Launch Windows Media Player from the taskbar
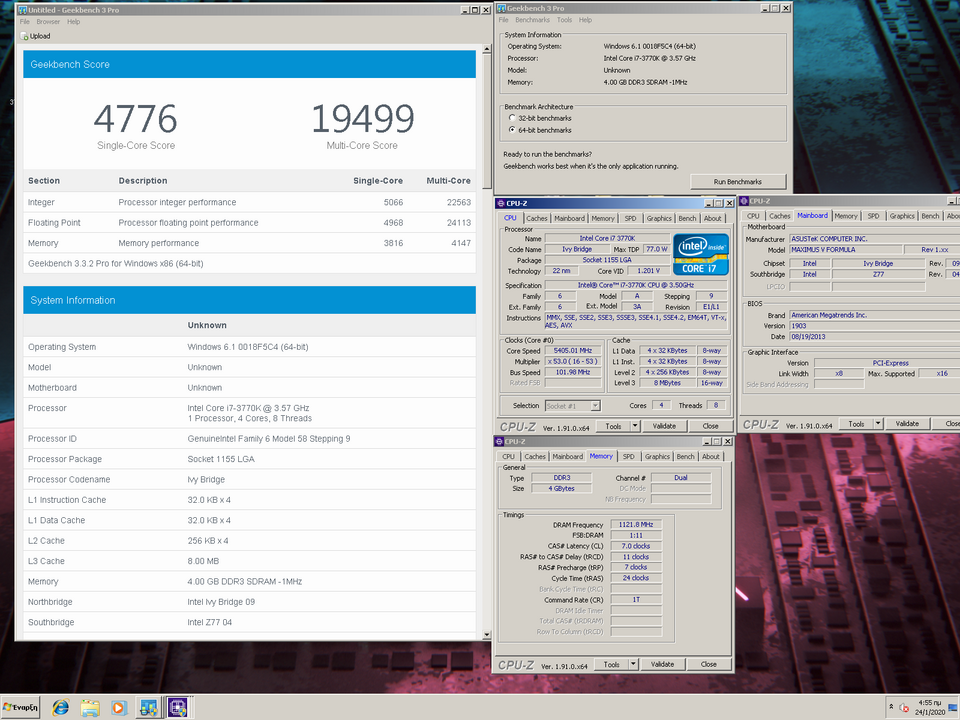Image resolution: width=960 pixels, height=720 pixels. [118, 708]
